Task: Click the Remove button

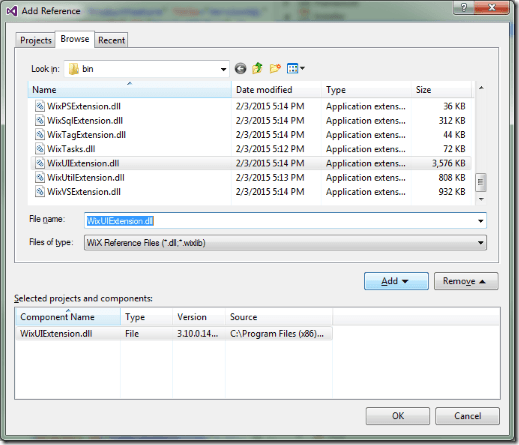Action: click(466, 281)
